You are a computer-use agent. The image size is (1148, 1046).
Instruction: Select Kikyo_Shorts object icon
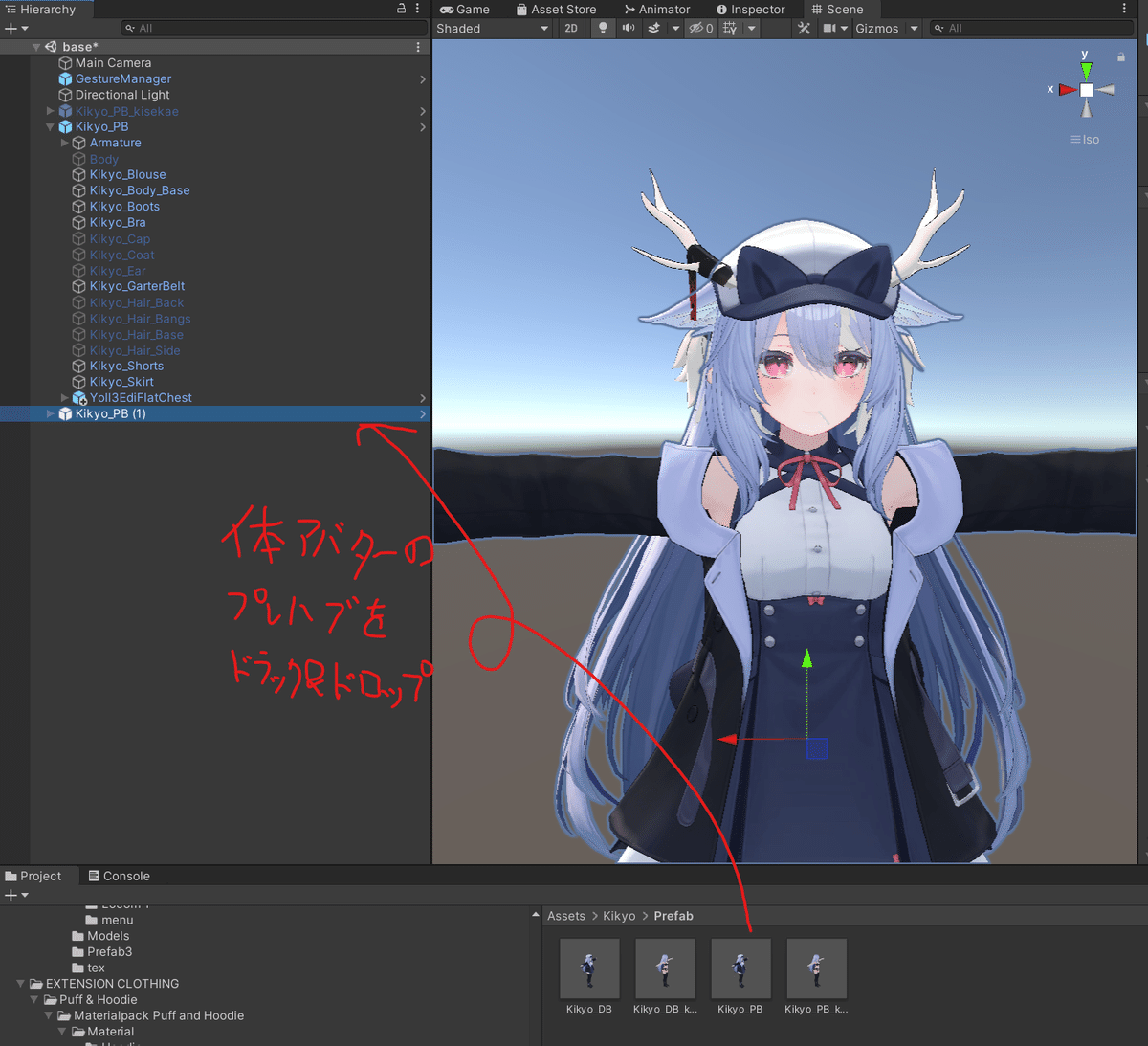pyautogui.click(x=79, y=366)
